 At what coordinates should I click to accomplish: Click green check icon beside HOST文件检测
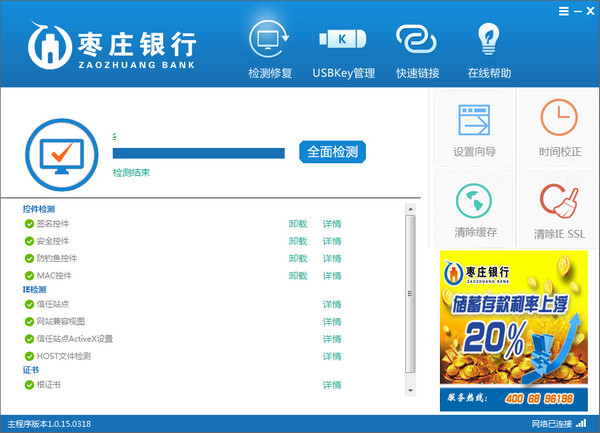point(29,356)
